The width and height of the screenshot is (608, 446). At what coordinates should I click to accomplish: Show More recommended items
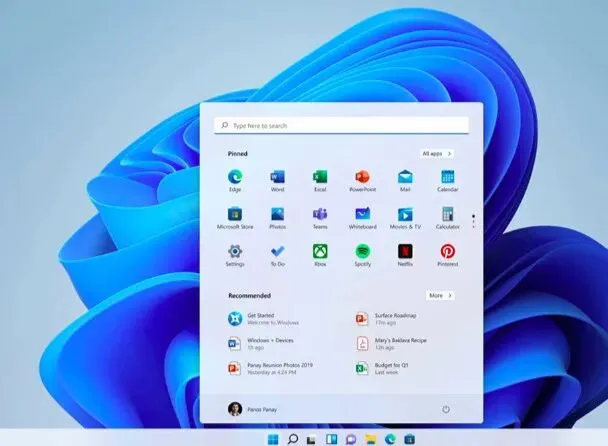(x=440, y=296)
